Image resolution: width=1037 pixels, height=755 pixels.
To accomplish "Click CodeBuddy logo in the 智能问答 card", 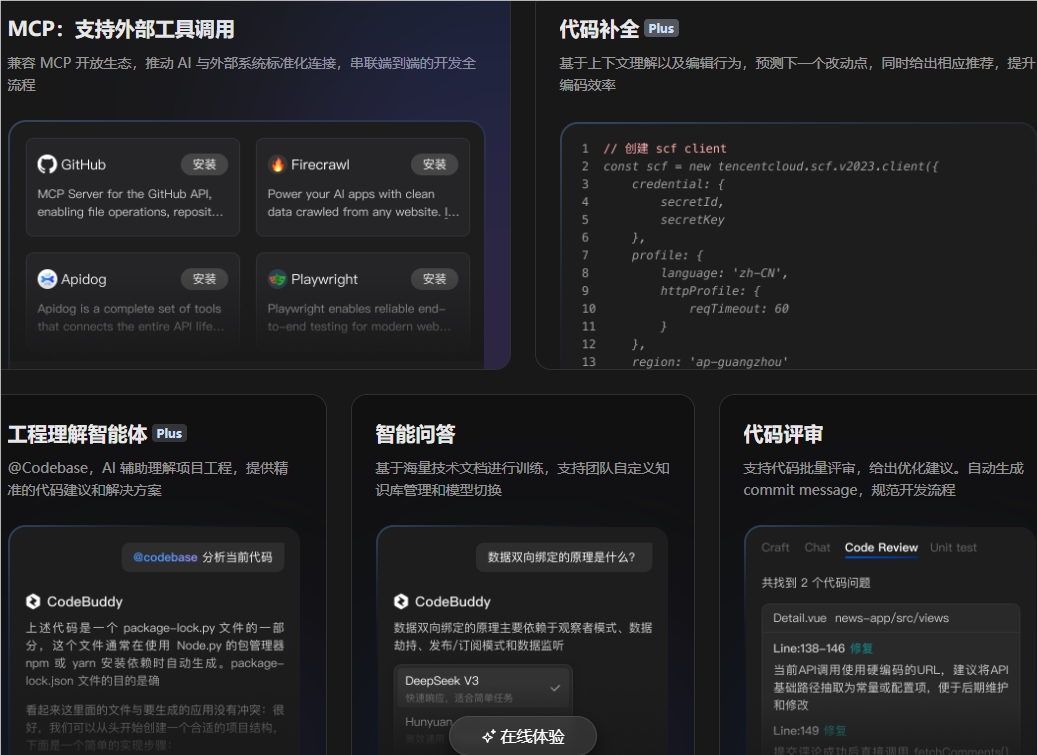I will point(401,602).
